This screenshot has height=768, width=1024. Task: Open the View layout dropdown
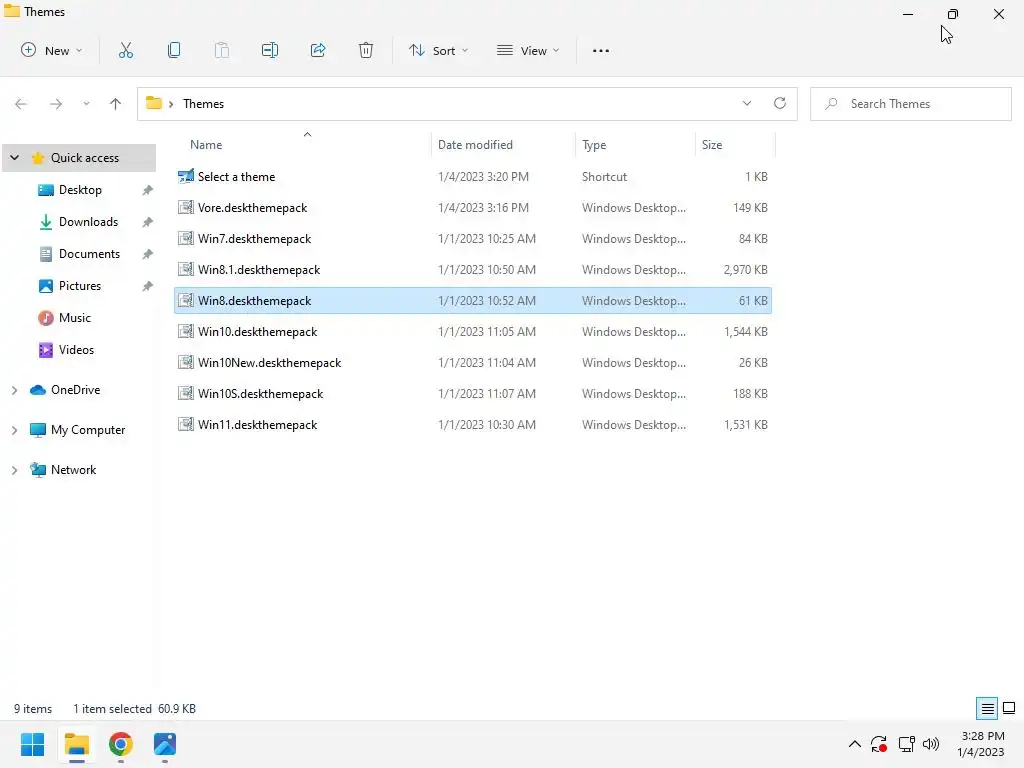pos(528,50)
